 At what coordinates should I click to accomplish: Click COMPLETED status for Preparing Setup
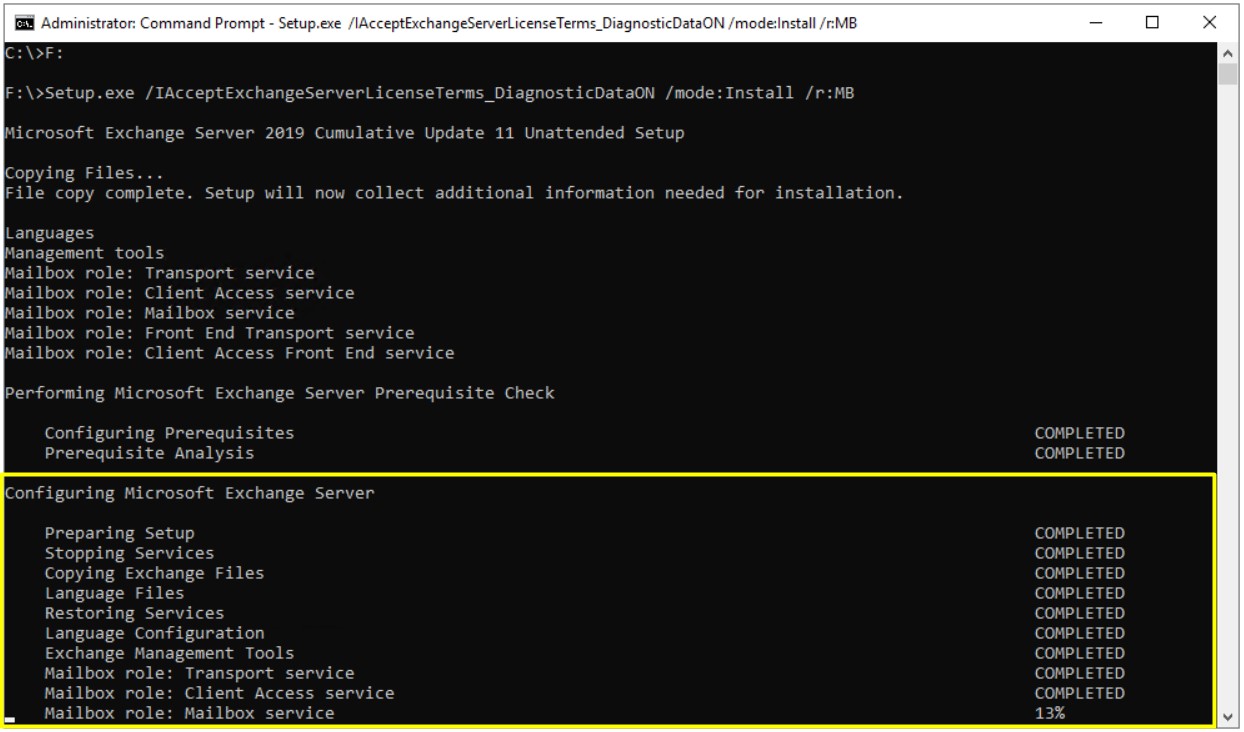tap(1080, 533)
